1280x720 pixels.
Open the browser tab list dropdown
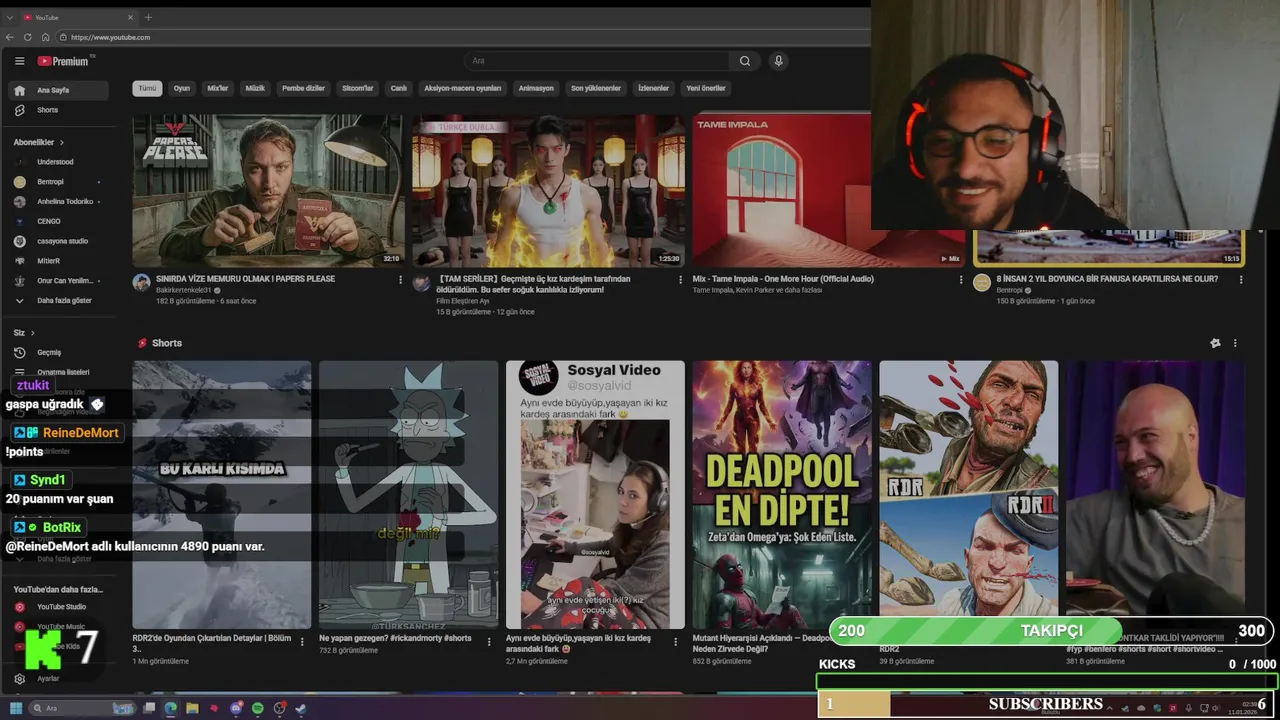(10, 17)
